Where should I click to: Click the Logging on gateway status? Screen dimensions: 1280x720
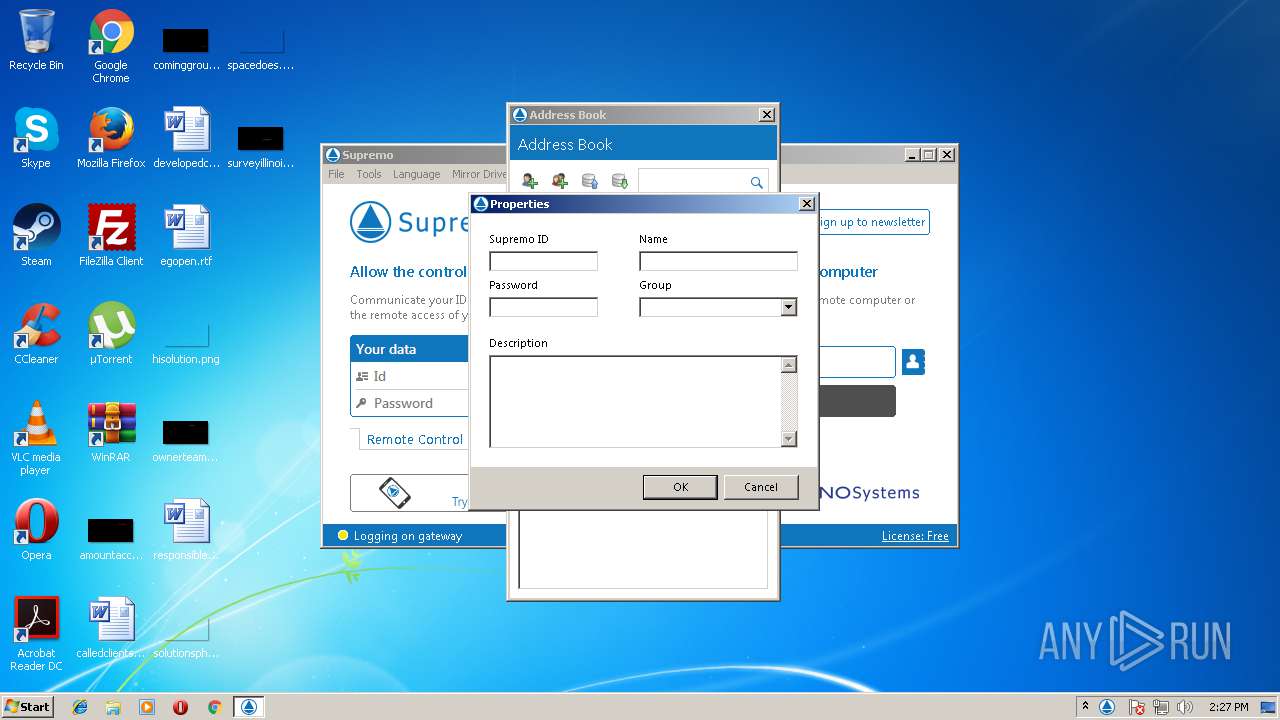[400, 536]
